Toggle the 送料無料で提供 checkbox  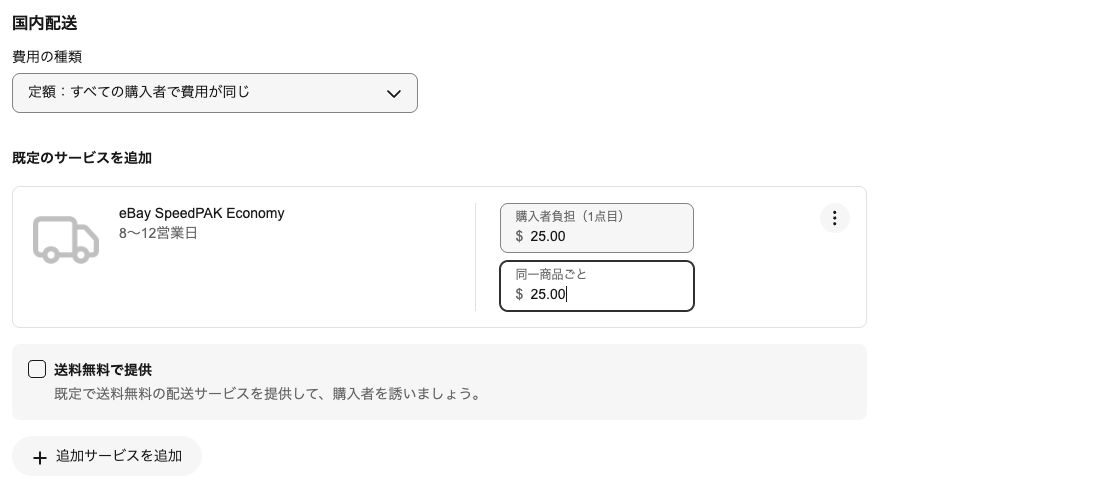click(37, 369)
